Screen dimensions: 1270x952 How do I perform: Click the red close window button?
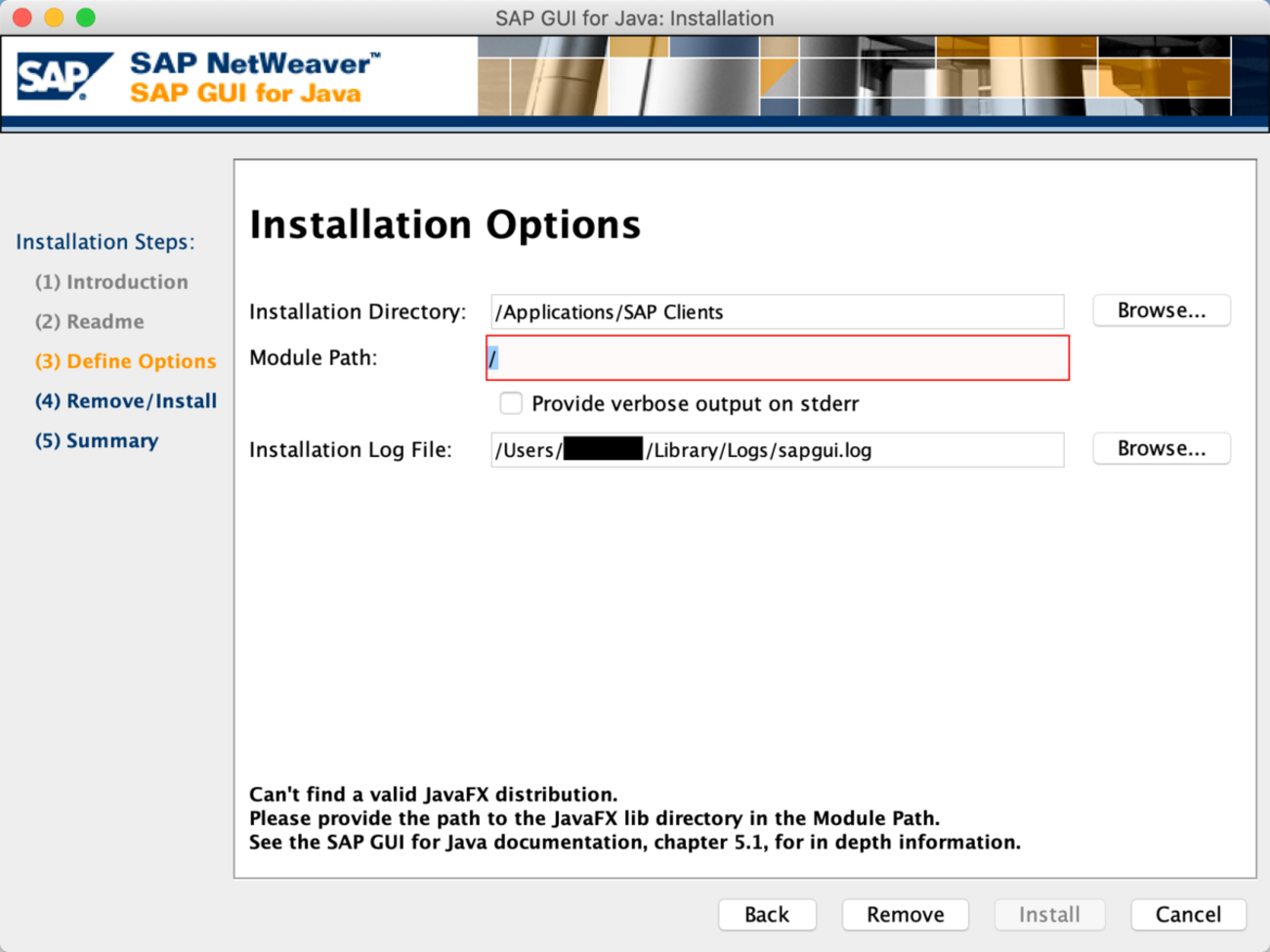22,18
